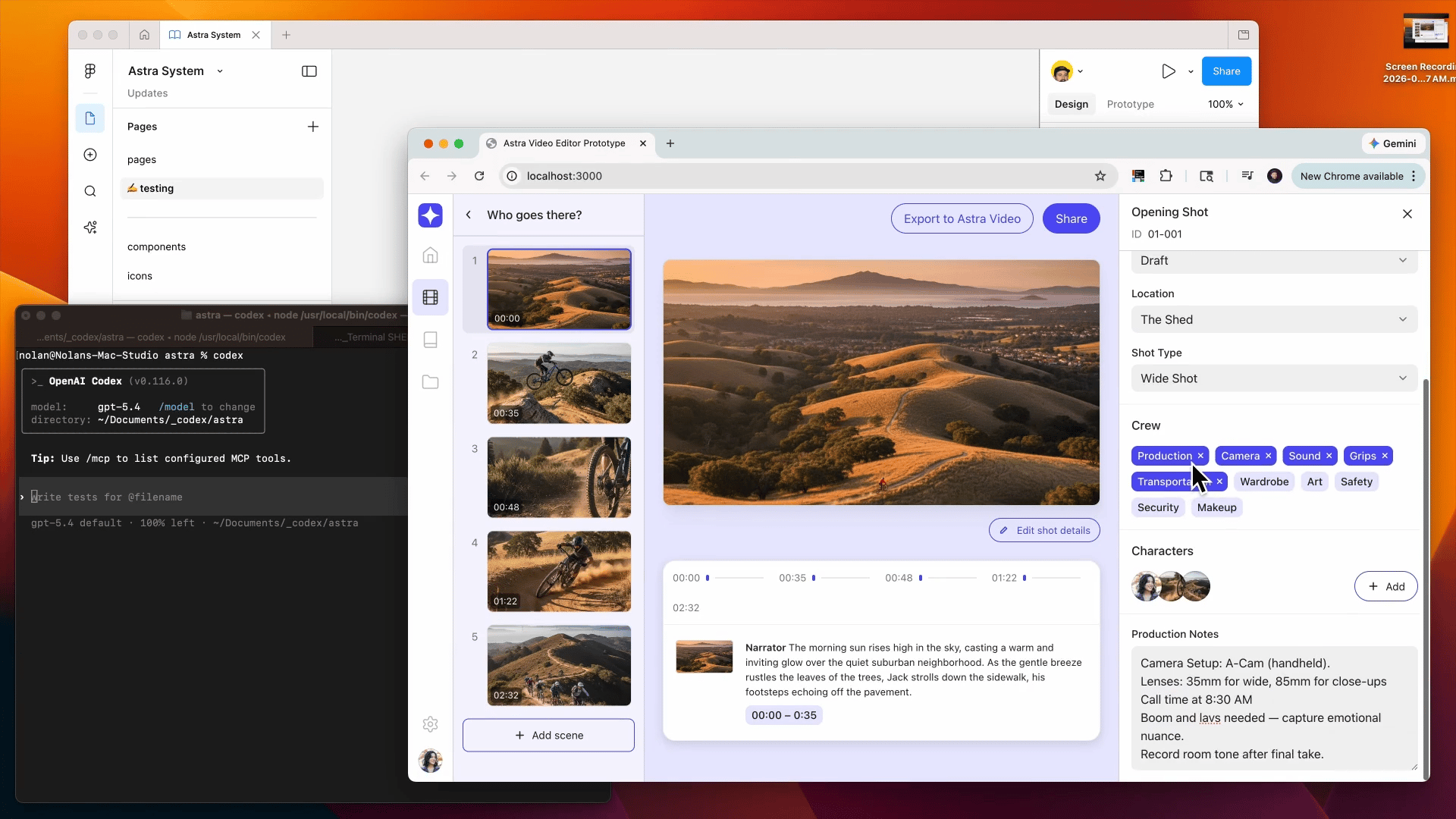Bookmark the page with the star icon
The image size is (1456, 819).
(x=1100, y=176)
